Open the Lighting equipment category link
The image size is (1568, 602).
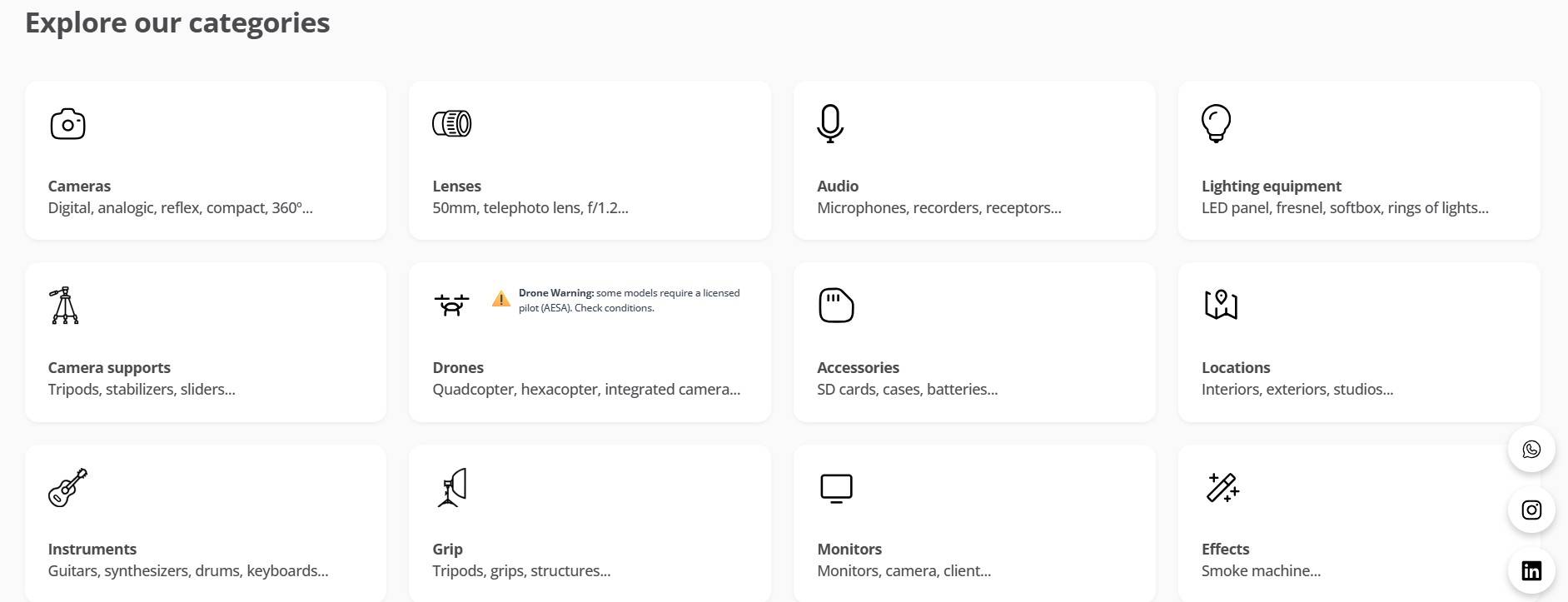1271,187
